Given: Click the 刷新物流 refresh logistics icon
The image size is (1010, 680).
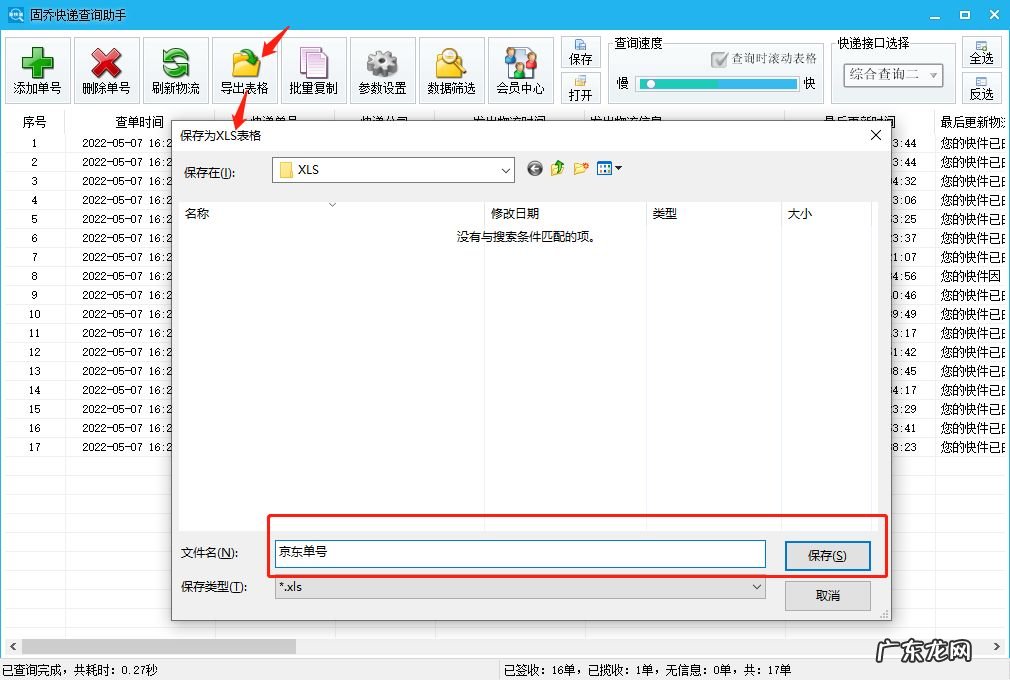Looking at the screenshot, I should point(175,69).
